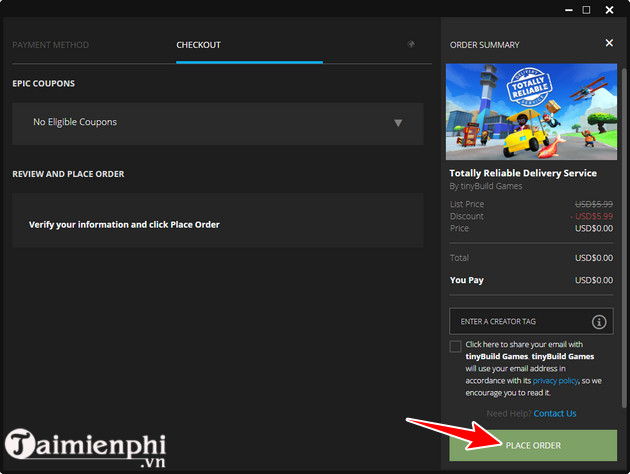Click 'By tinyBuild Games' publisher text
This screenshot has height=474, width=630.
tap(486, 186)
